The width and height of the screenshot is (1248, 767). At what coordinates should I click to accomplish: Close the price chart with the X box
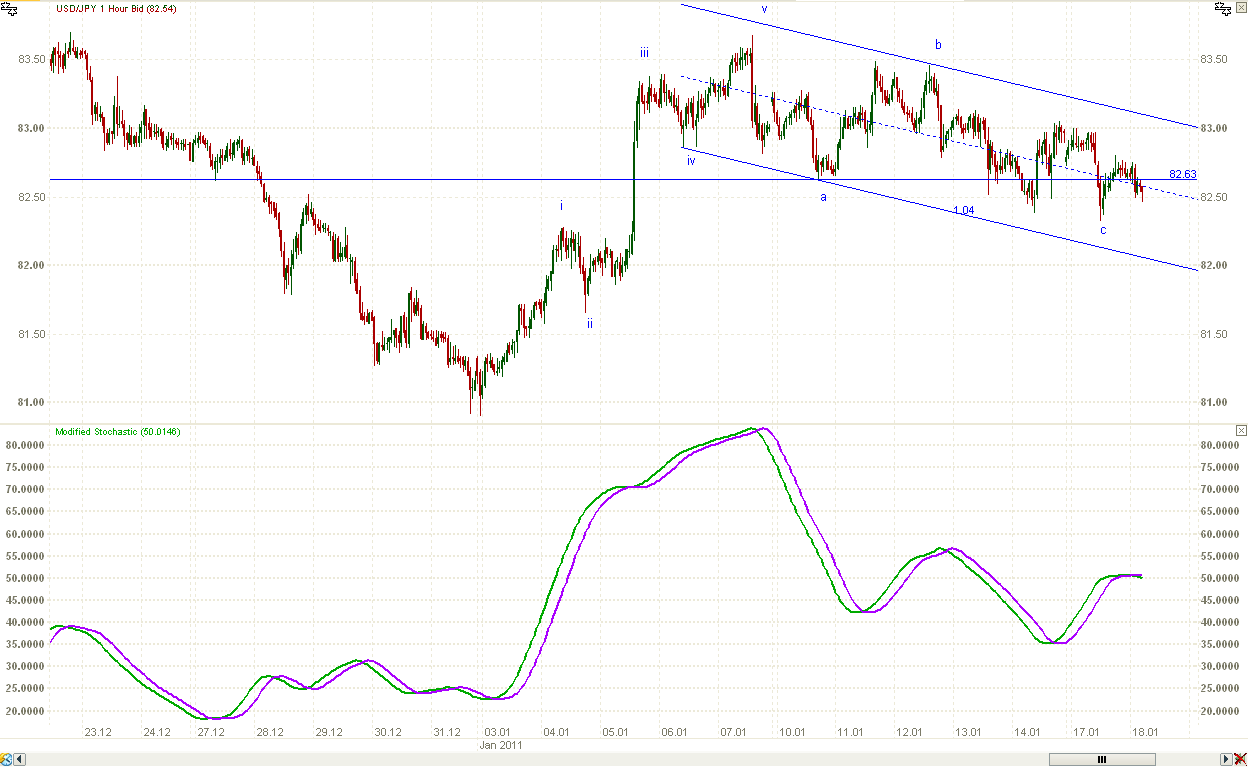[1241, 7]
